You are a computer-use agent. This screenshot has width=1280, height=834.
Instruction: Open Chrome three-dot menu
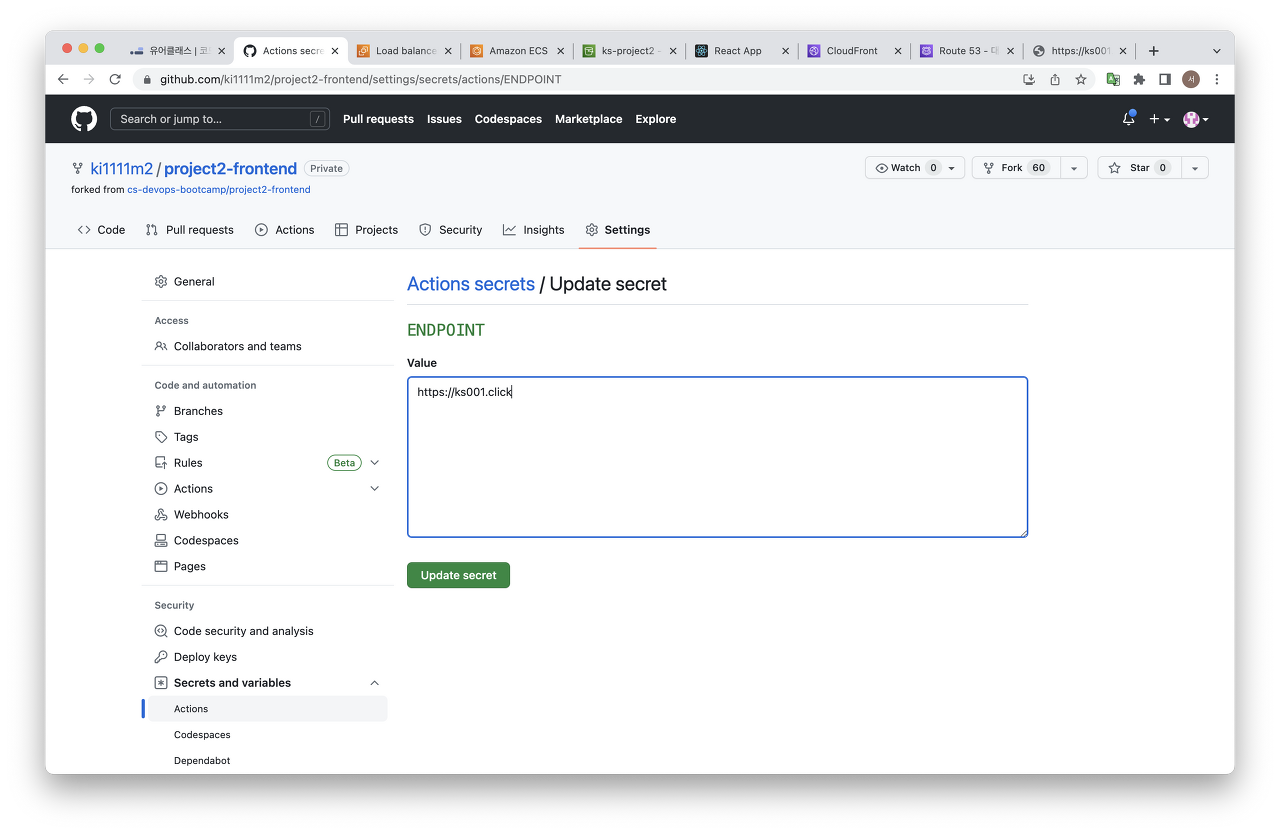tap(1217, 79)
